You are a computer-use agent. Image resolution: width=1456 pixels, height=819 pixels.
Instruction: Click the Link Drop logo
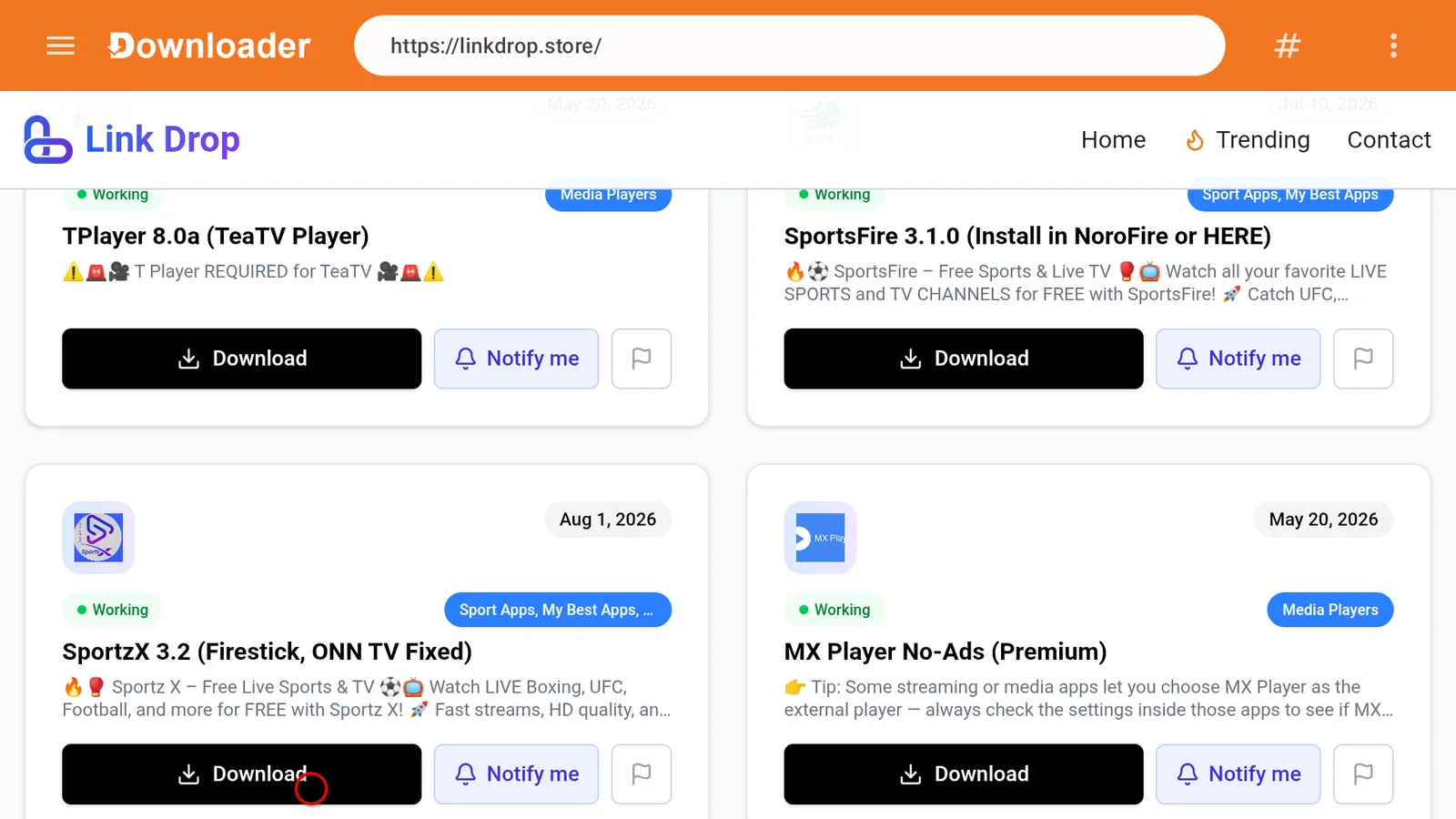[132, 139]
